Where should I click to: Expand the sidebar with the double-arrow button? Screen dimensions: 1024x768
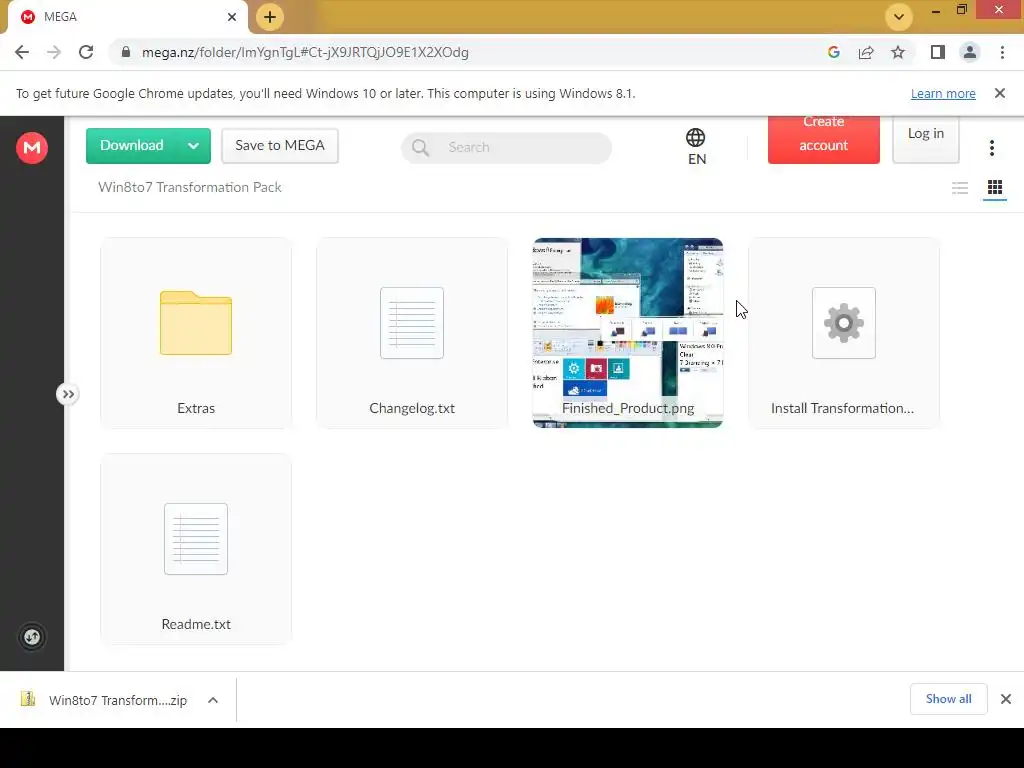tap(68, 394)
